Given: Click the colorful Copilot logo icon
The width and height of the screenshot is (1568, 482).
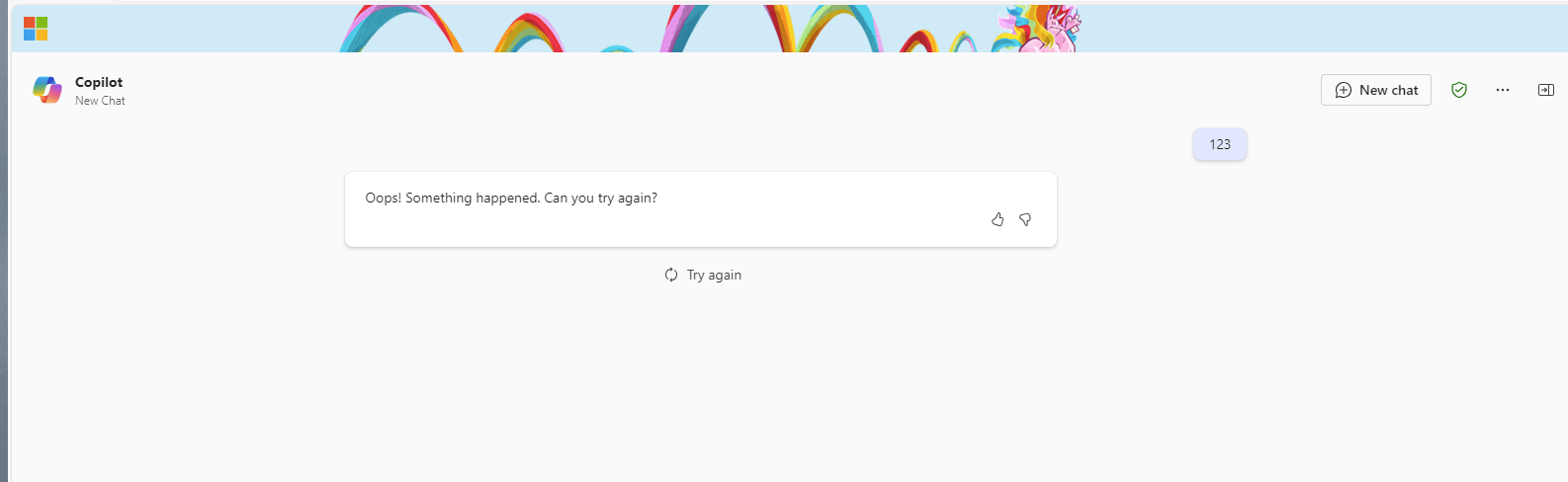Looking at the screenshot, I should click(47, 90).
